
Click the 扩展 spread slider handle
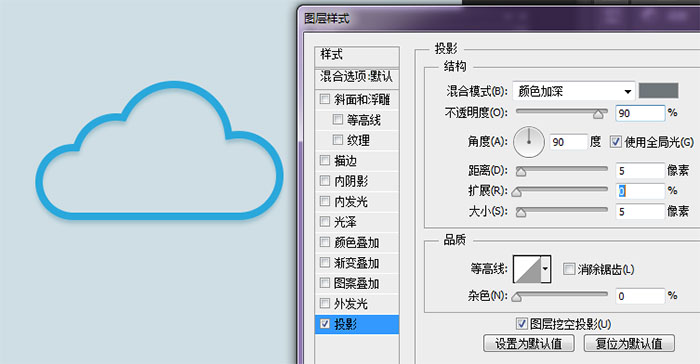coord(517,193)
